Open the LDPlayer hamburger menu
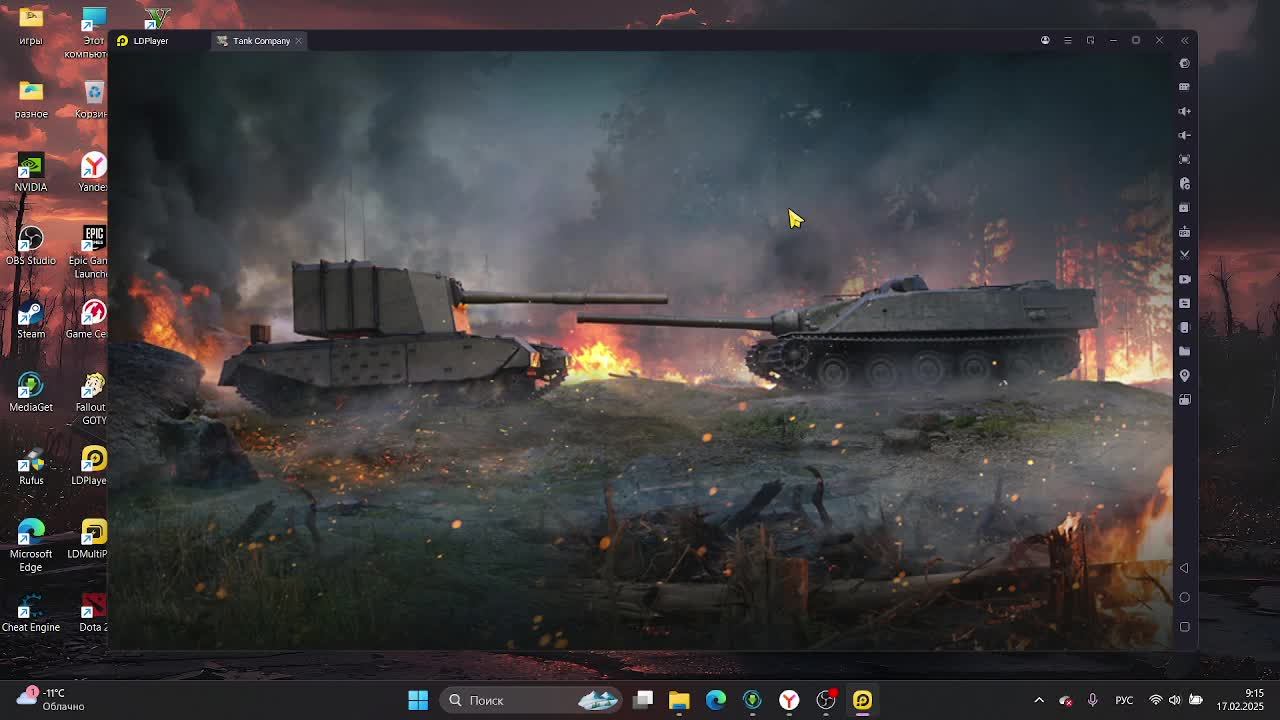Viewport: 1280px width, 720px height. click(x=1067, y=41)
